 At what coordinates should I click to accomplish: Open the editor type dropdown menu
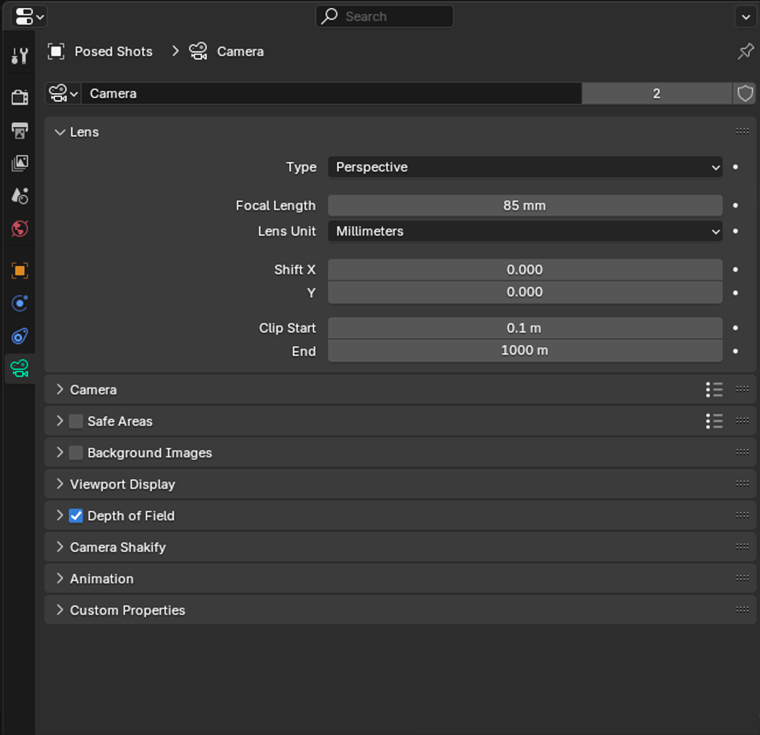tap(29, 16)
